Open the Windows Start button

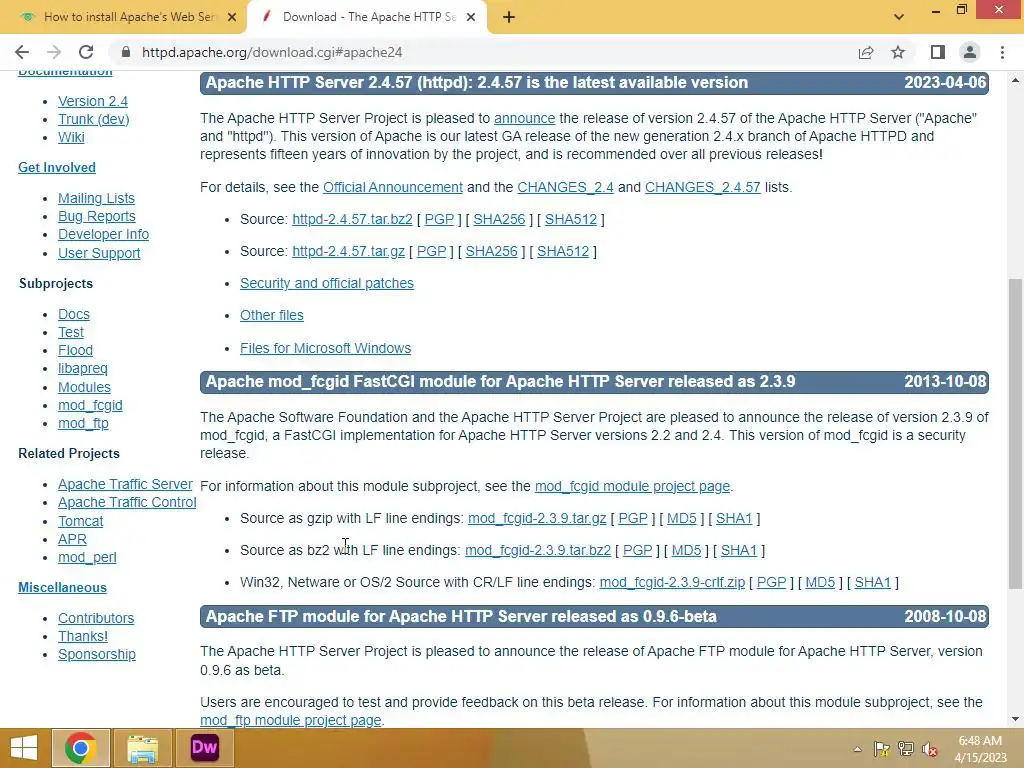tap(24, 748)
